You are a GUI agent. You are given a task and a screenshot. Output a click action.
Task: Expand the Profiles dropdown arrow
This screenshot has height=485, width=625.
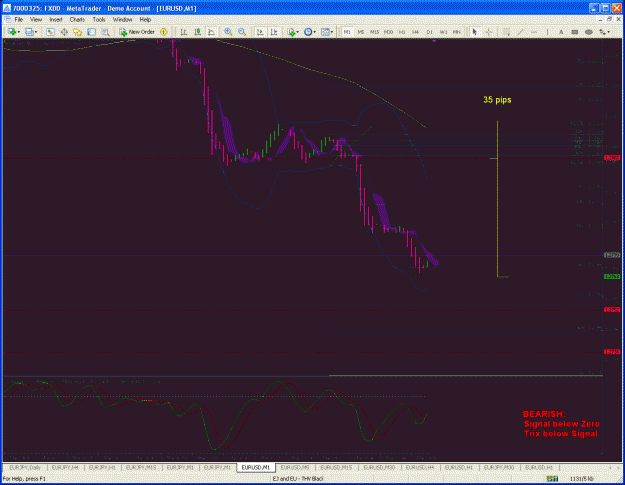tap(36, 32)
